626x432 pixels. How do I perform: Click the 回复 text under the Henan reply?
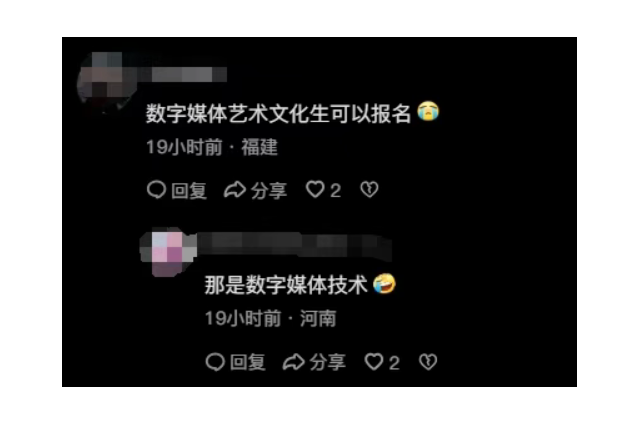tap(248, 363)
